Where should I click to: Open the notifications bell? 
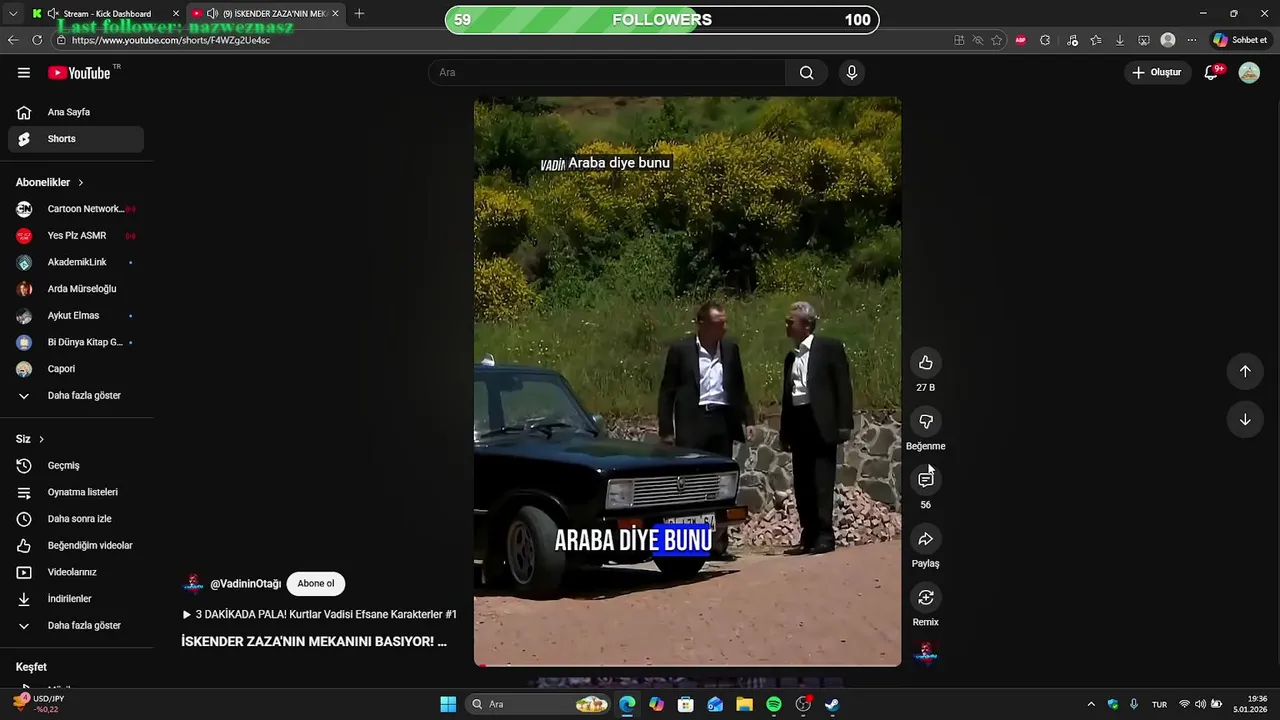point(1212,72)
